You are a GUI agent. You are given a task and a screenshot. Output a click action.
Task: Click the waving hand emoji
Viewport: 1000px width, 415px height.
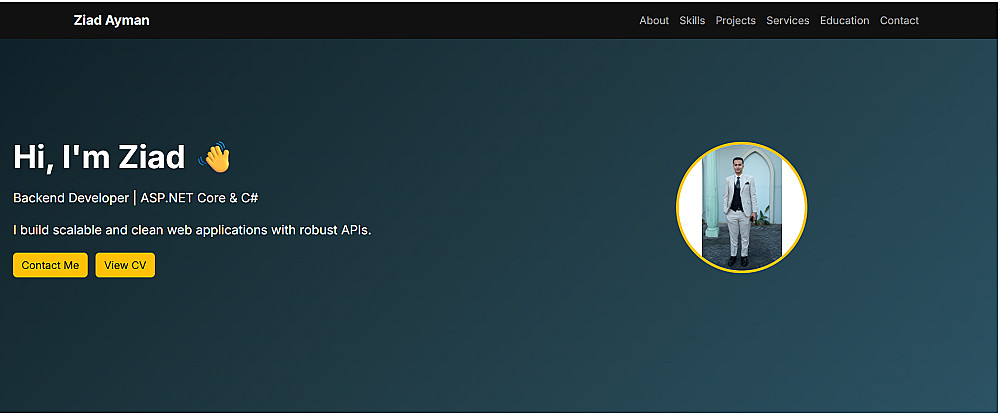pos(214,157)
